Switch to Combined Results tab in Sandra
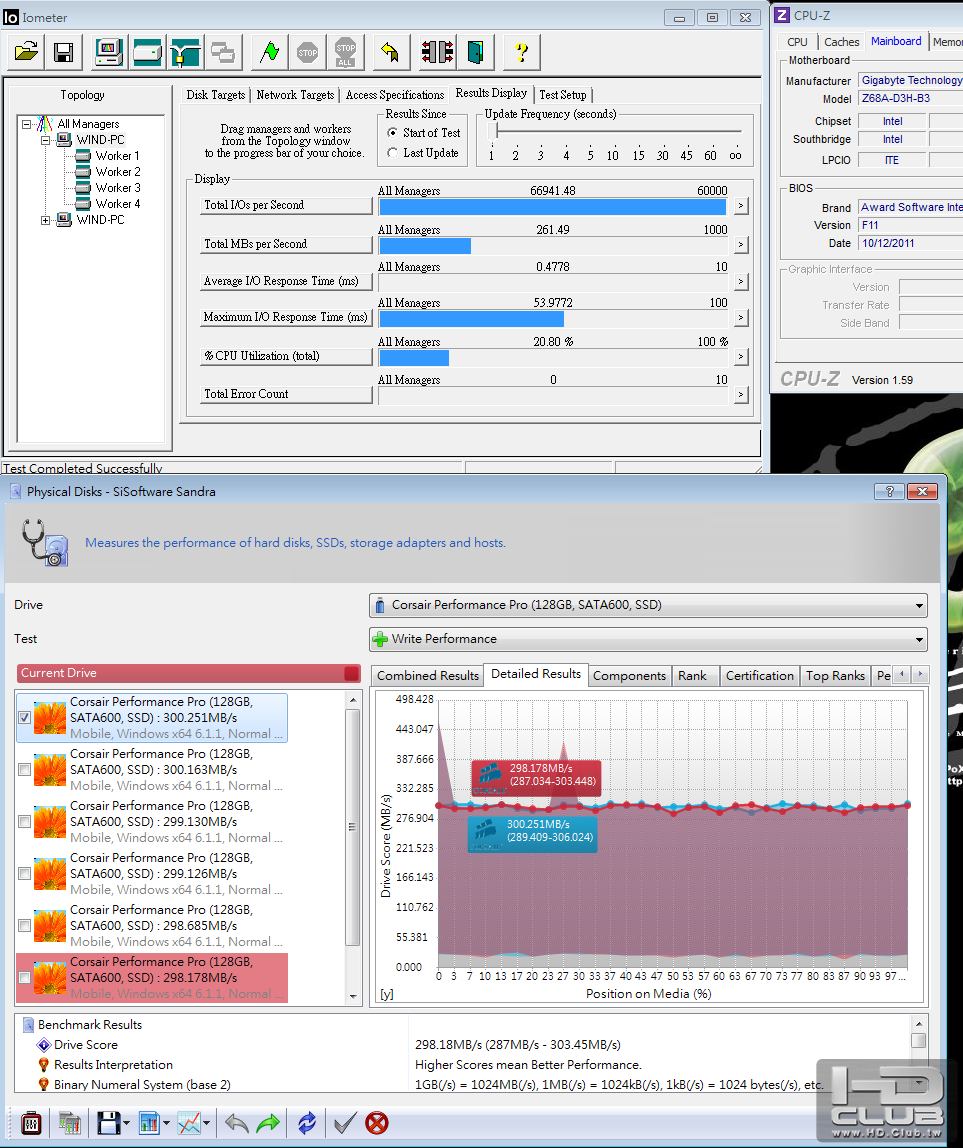963x1148 pixels. tap(428, 676)
